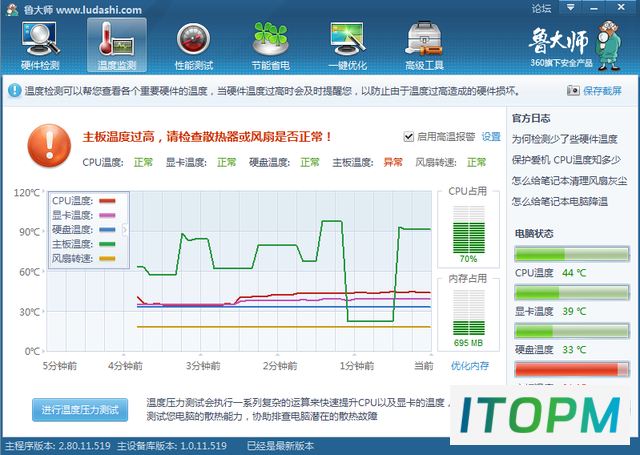Click the 当前 time axis label
The width and height of the screenshot is (640, 455).
click(424, 366)
